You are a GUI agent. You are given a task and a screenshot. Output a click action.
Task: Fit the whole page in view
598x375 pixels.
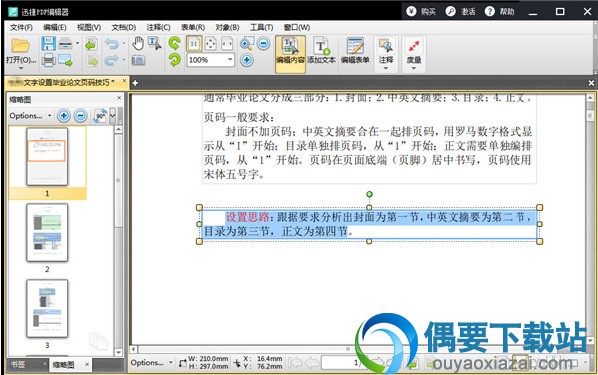pos(211,44)
